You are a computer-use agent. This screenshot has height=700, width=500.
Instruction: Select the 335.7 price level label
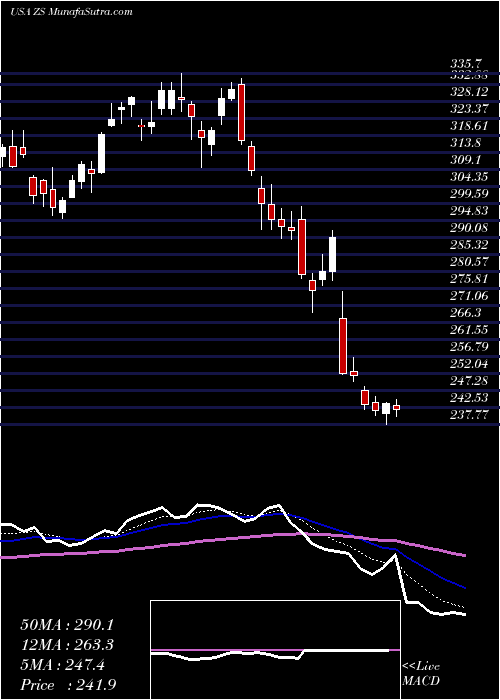point(467,66)
